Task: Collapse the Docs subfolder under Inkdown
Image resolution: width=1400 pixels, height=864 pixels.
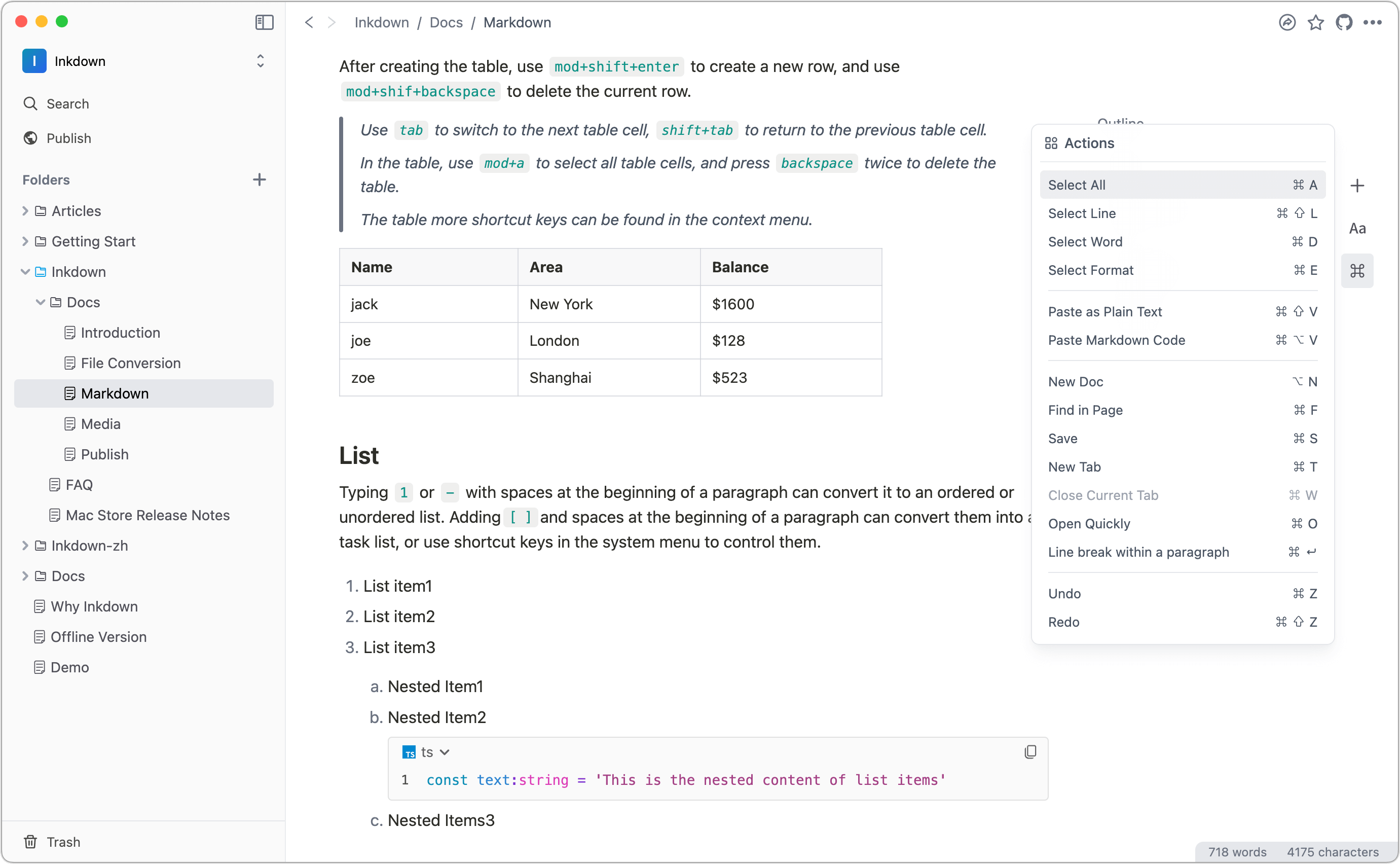Action: 40,302
